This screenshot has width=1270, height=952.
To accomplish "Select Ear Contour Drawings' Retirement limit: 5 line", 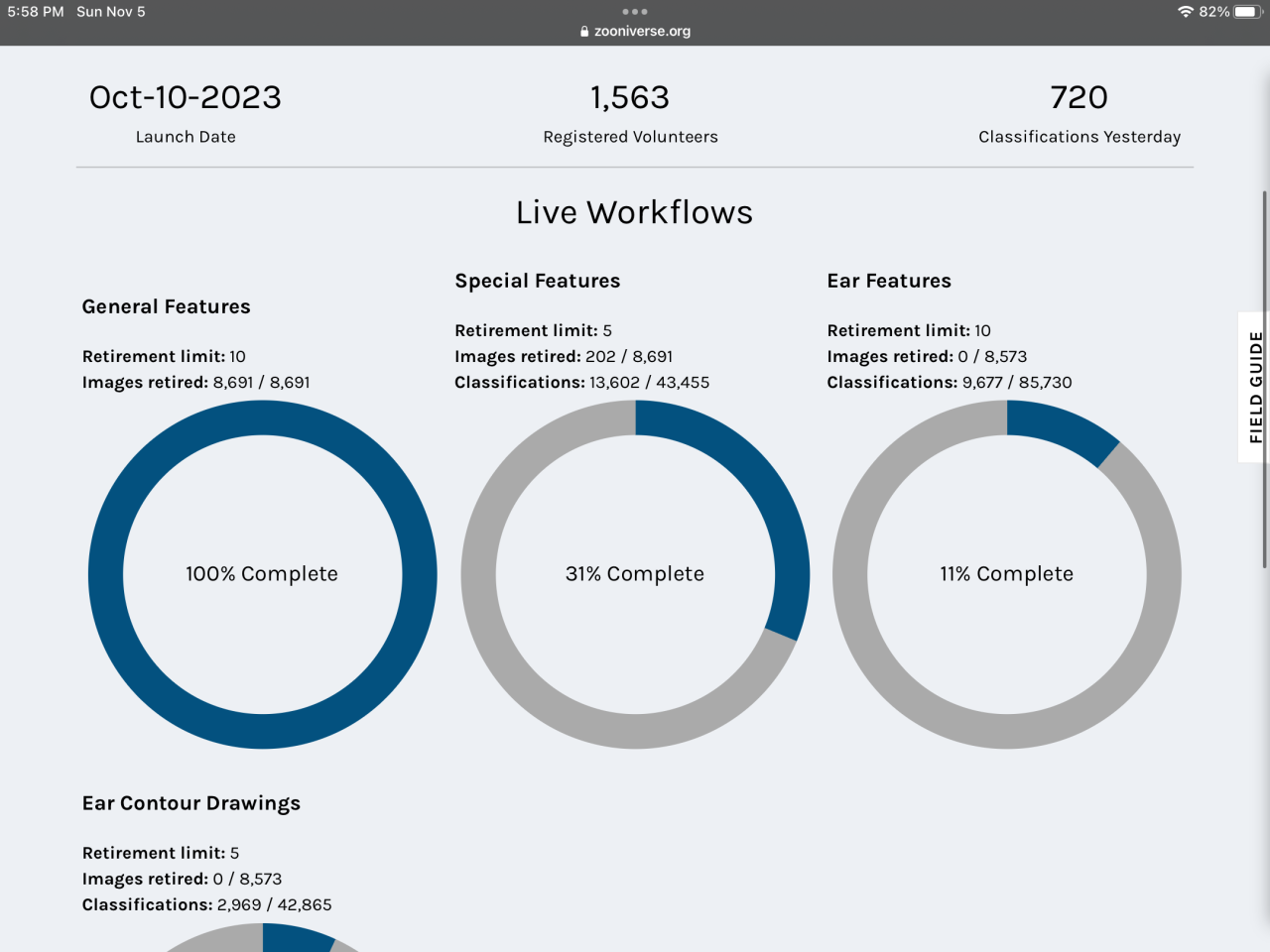I will (161, 853).
